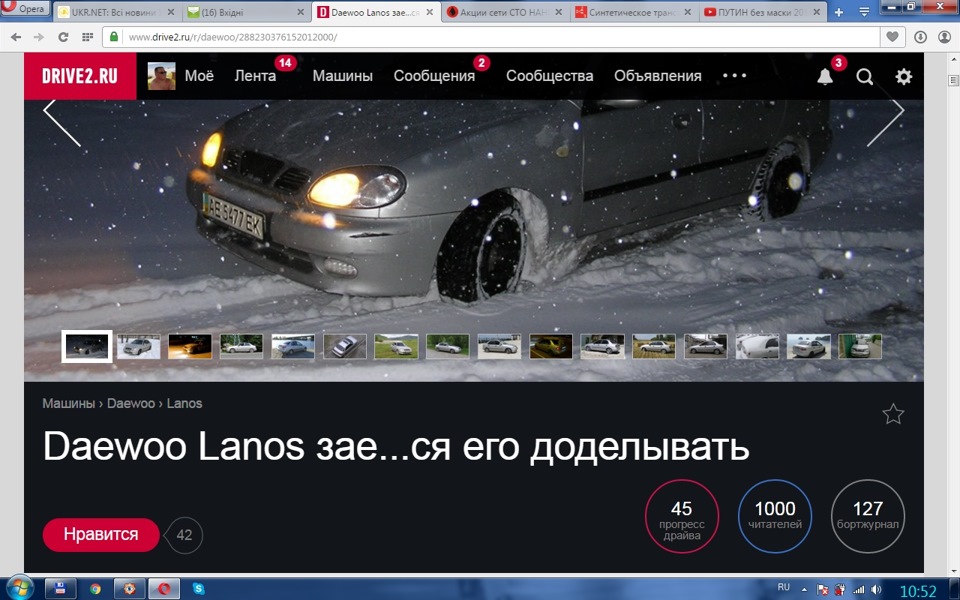
Task: Bookmark page with heart icon in address bar
Action: (892, 37)
